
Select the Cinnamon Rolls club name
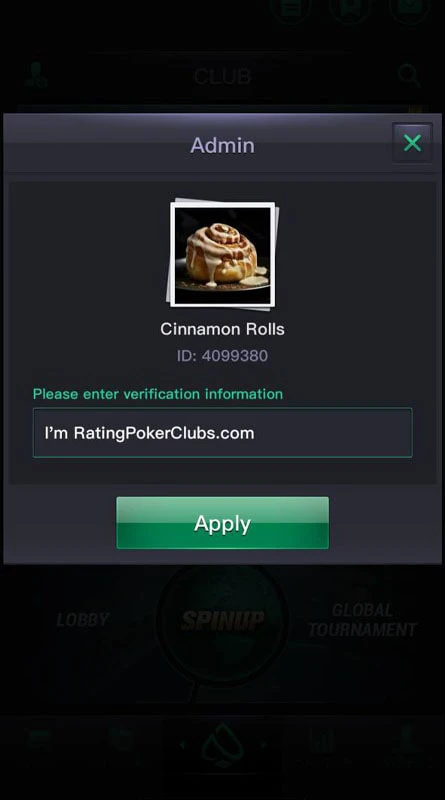pyautogui.click(x=222, y=329)
